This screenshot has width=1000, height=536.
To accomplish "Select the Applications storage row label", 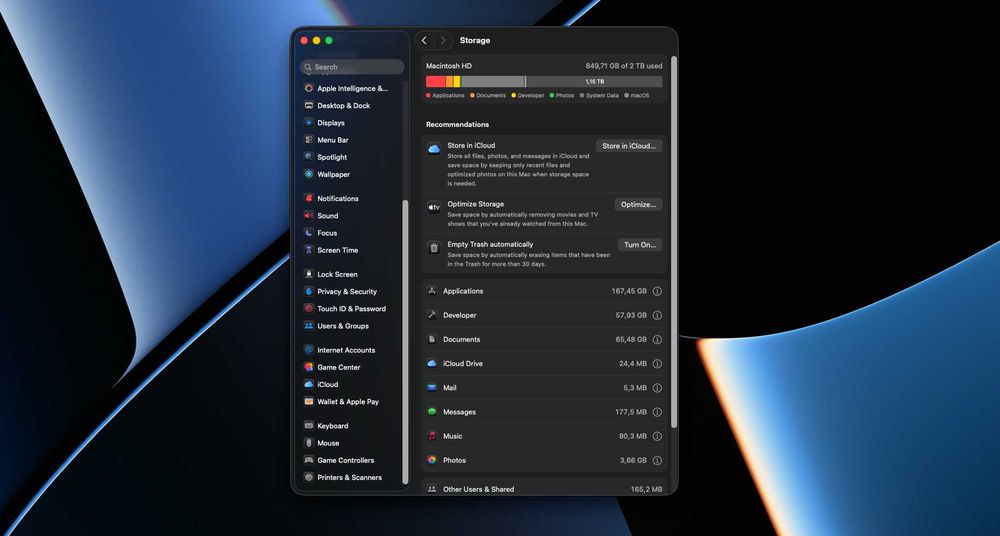I will [463, 292].
